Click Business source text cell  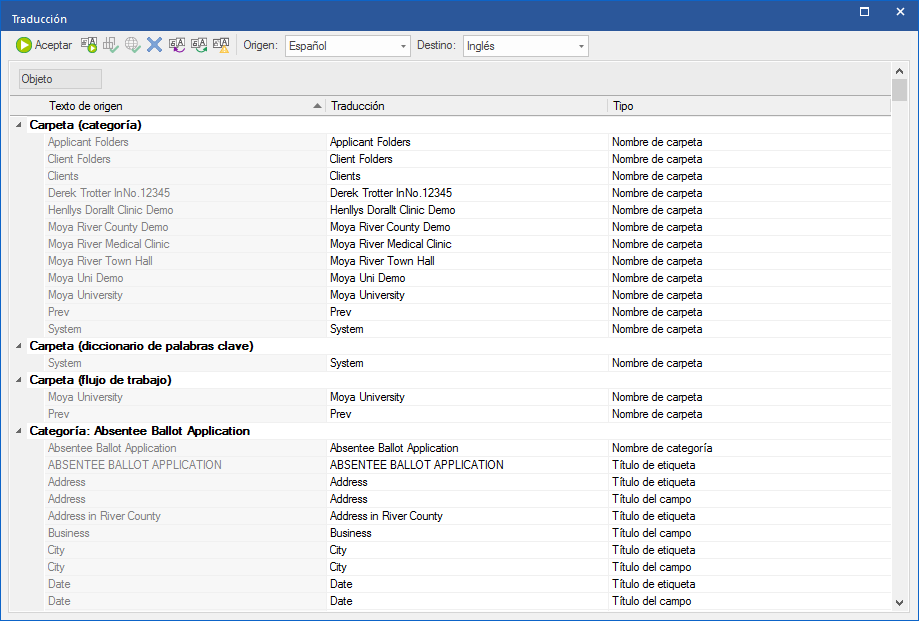tap(185, 533)
